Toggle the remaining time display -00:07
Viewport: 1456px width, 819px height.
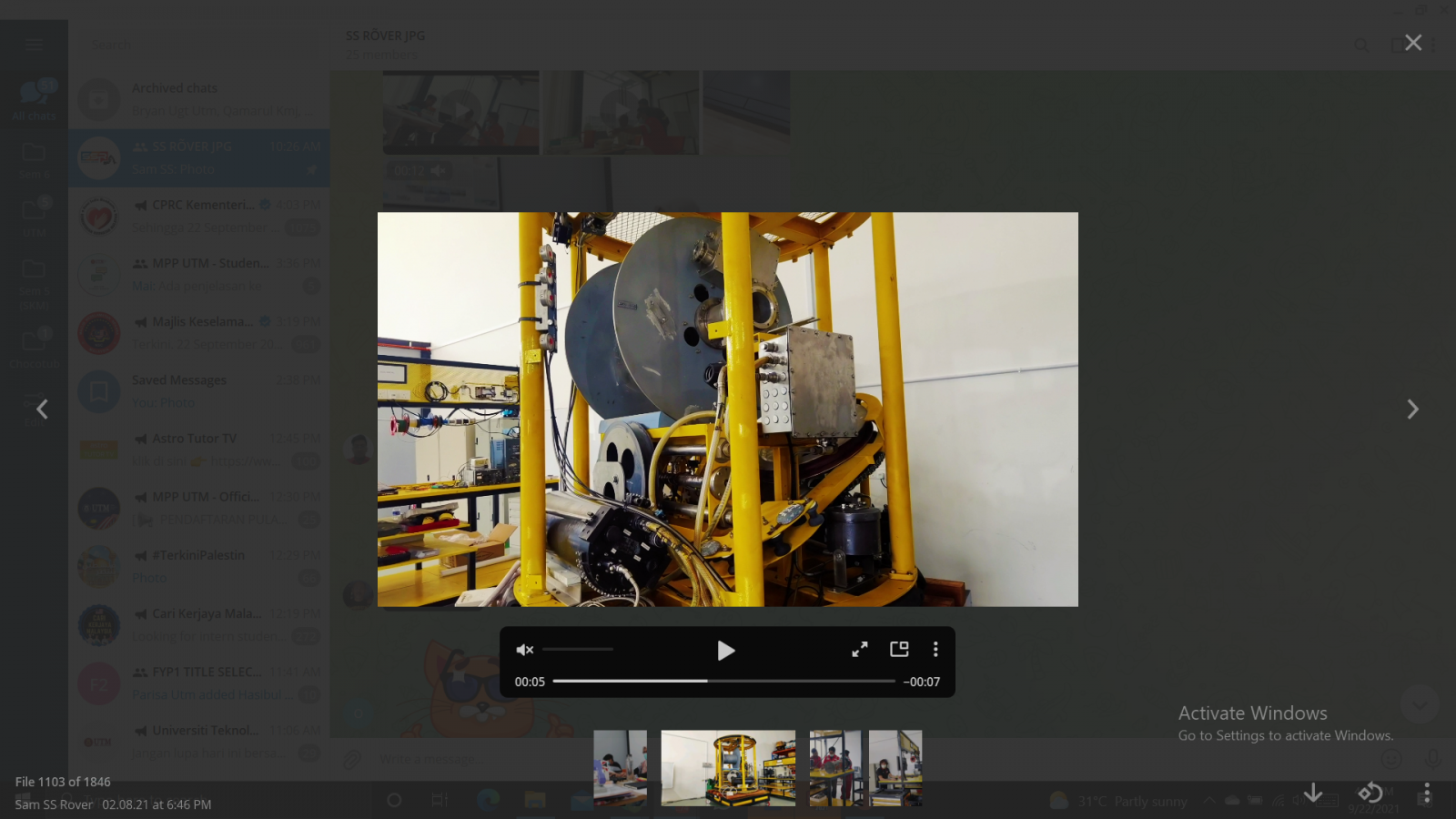click(x=922, y=682)
